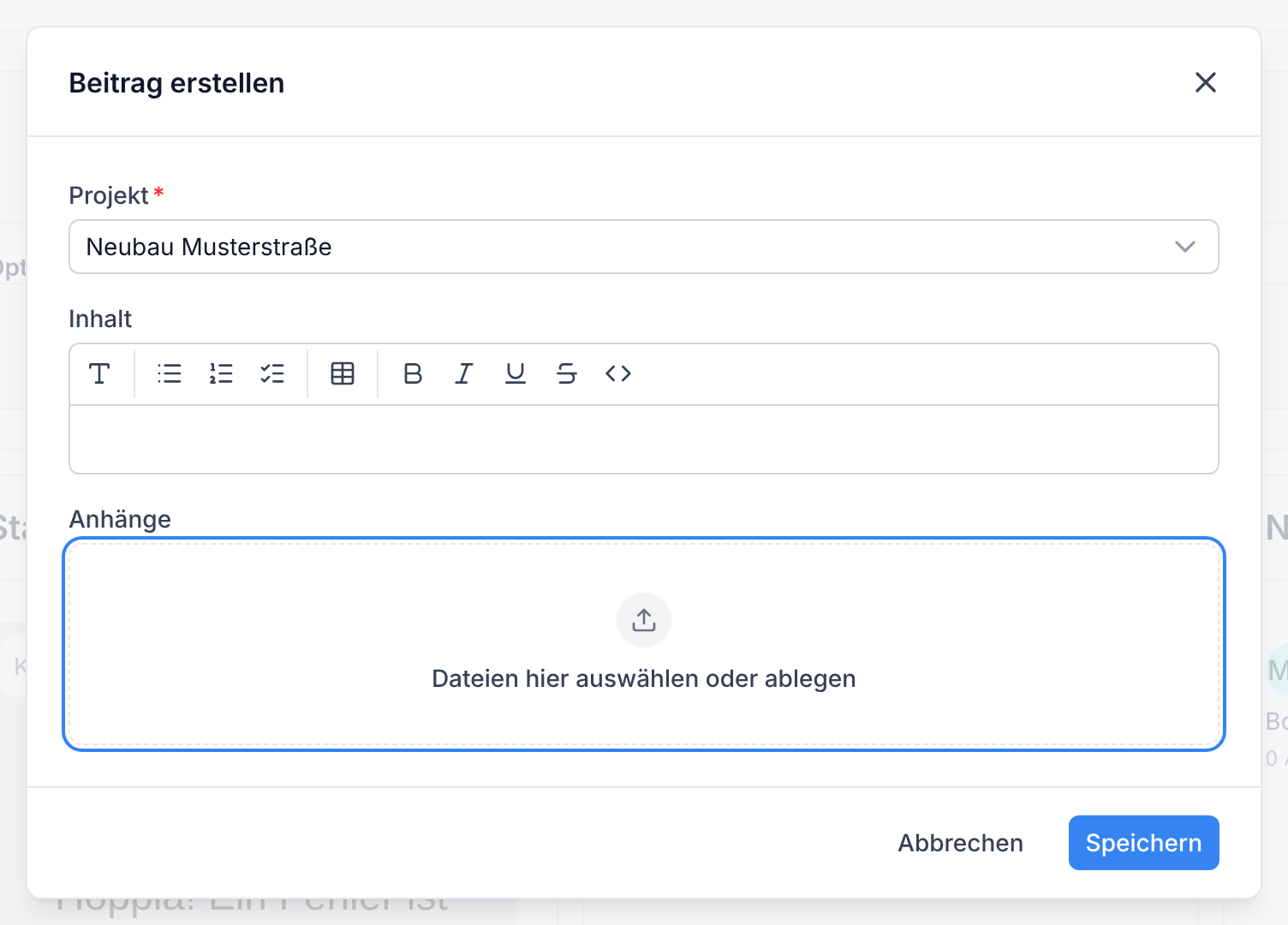Focus the Inhalt text editor area
Screen dimensions: 1288x925
tap(644, 439)
